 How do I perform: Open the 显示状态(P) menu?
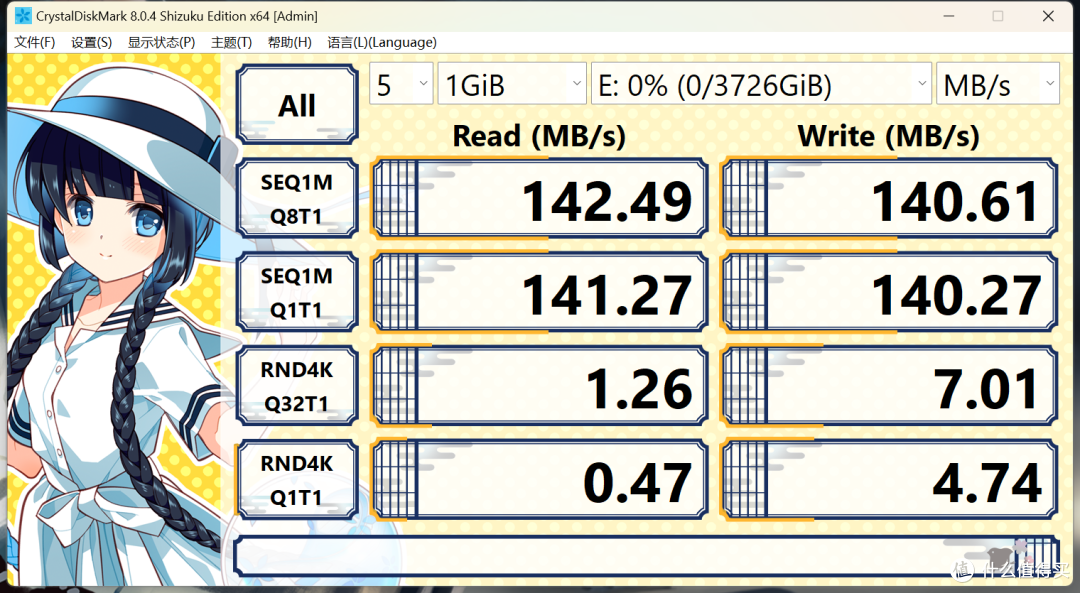161,42
